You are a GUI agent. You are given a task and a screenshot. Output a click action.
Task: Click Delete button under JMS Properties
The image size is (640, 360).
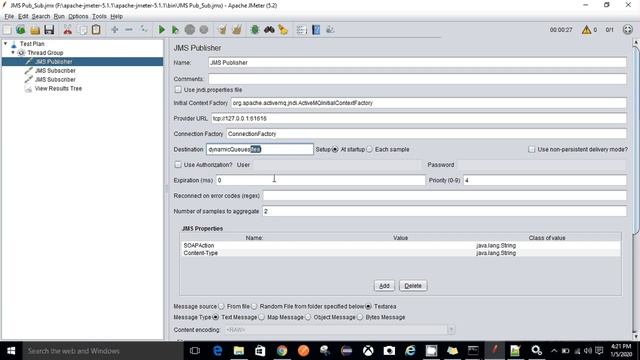[x=413, y=286]
